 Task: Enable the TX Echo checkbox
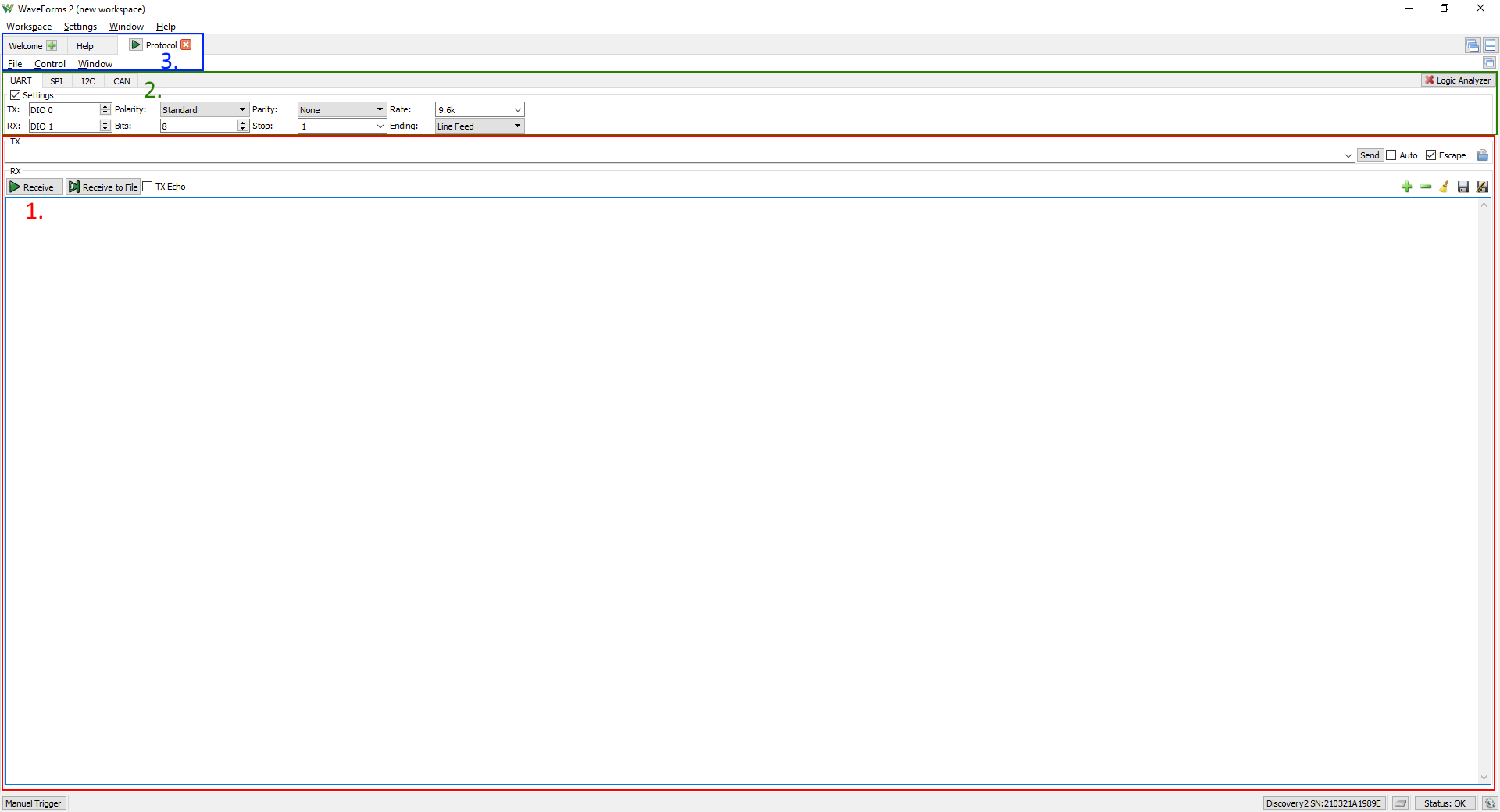tap(148, 187)
